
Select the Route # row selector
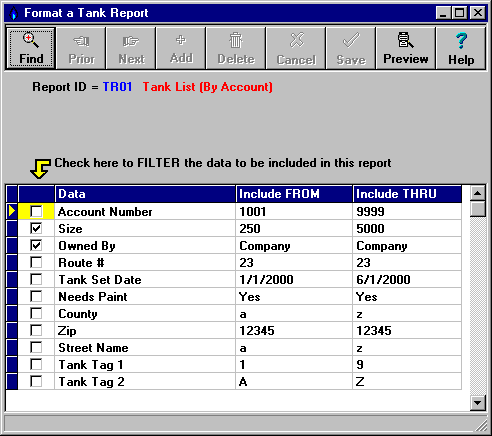(x=12, y=262)
